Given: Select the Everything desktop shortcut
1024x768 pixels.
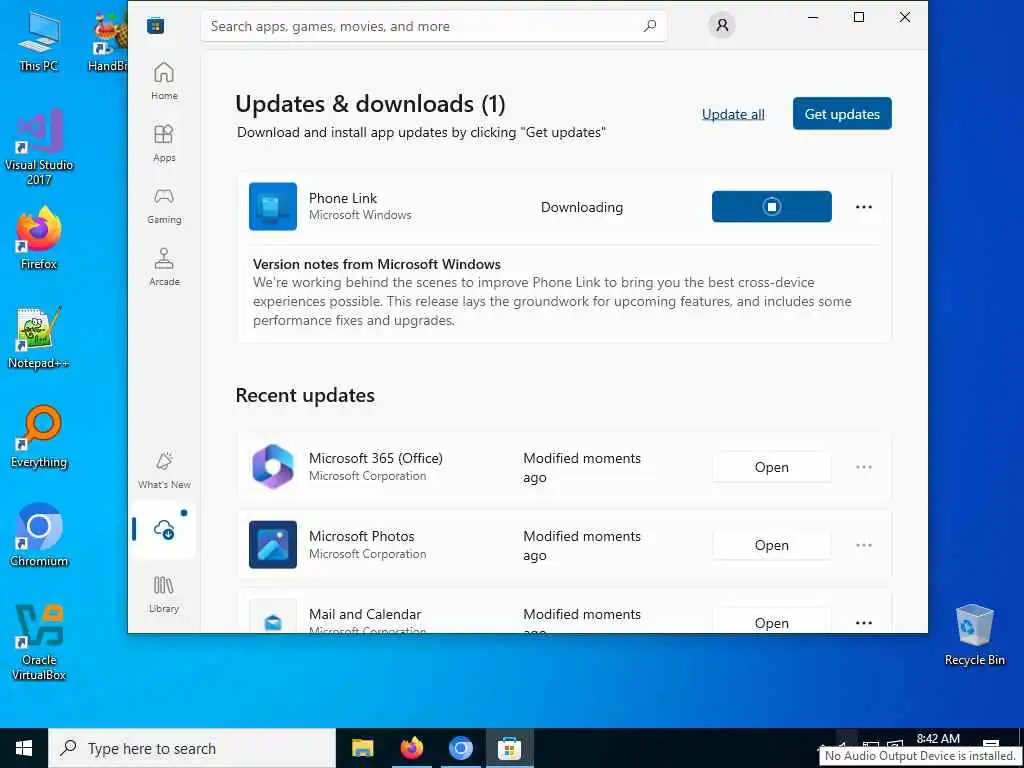Looking at the screenshot, I should [x=39, y=437].
